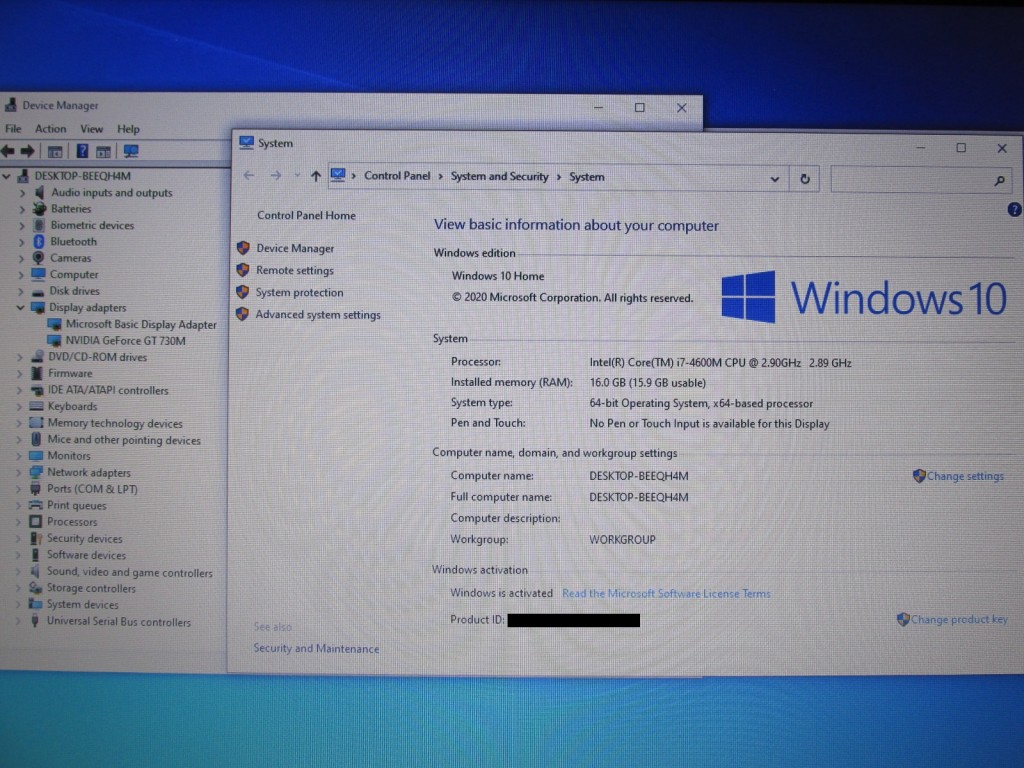Screen dimensions: 1024x768
Task: Expand the Firmware node
Action: (x=20, y=374)
